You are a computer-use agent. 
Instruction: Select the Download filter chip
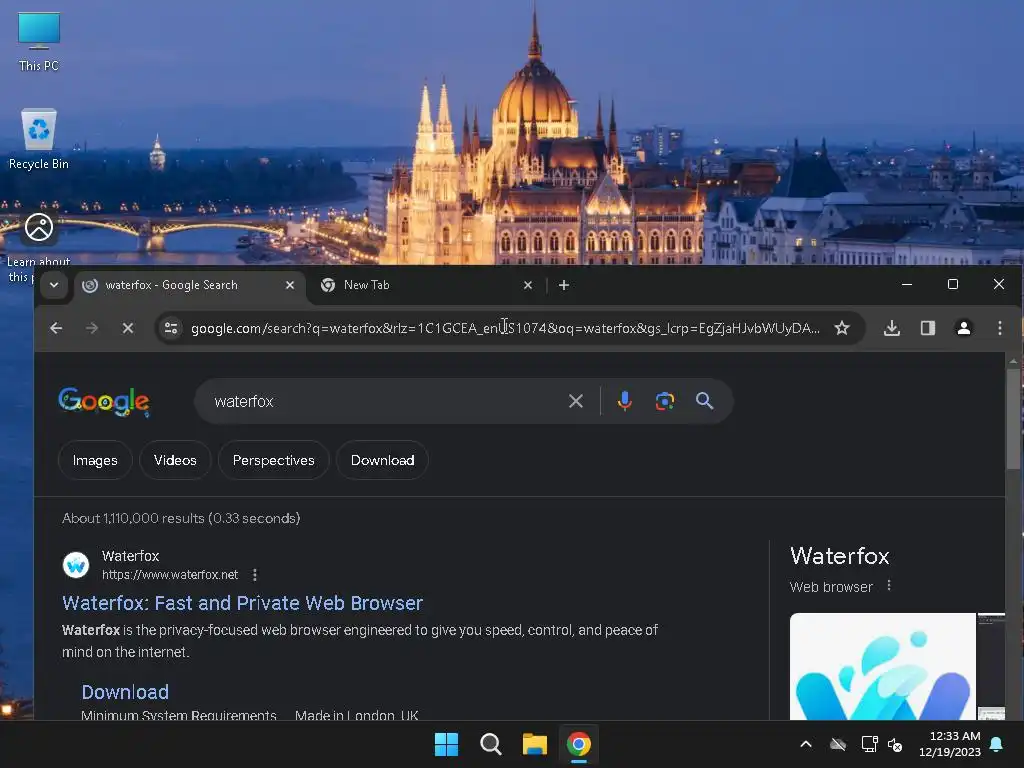click(x=382, y=460)
